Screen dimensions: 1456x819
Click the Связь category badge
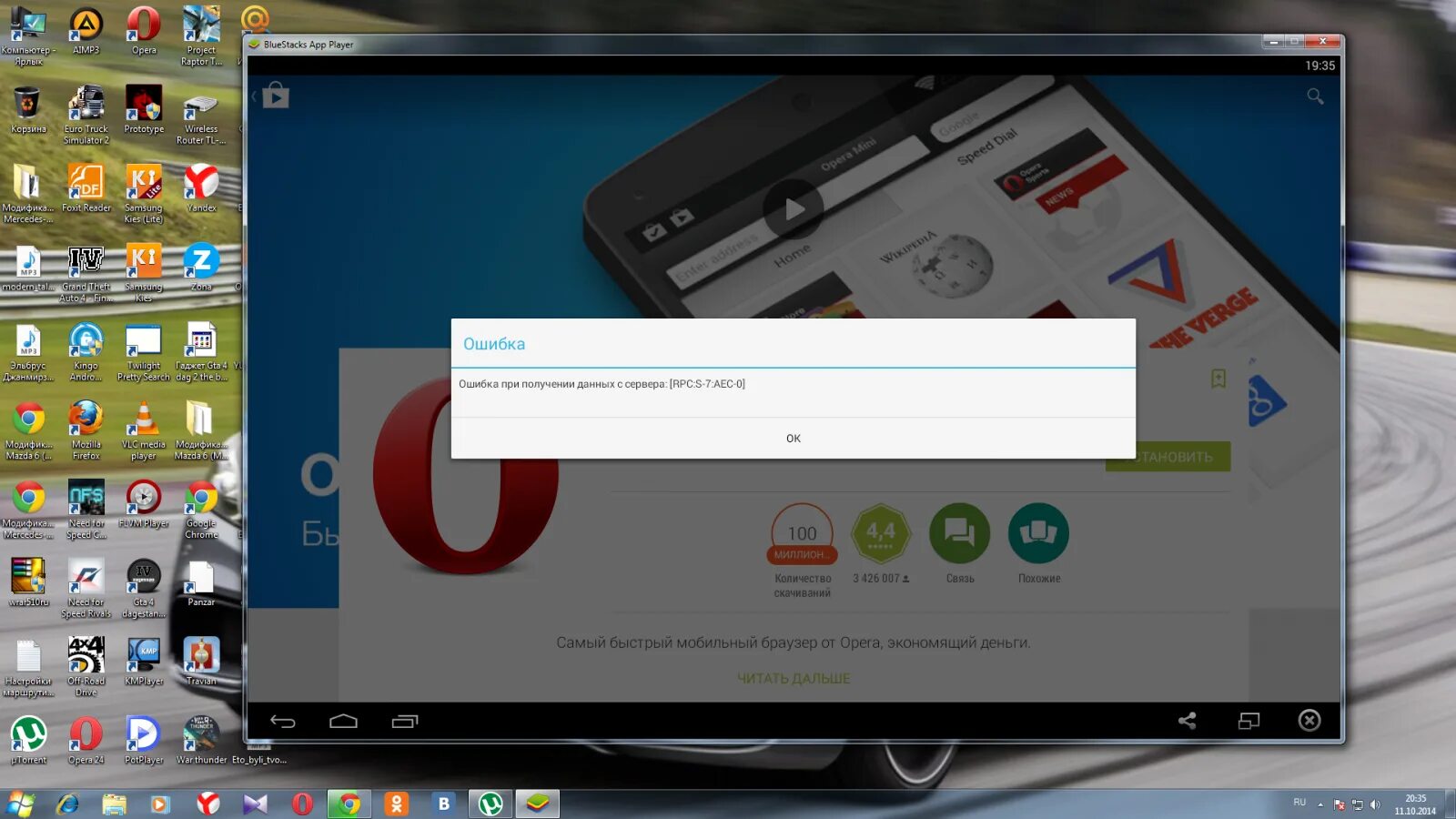pyautogui.click(x=959, y=533)
